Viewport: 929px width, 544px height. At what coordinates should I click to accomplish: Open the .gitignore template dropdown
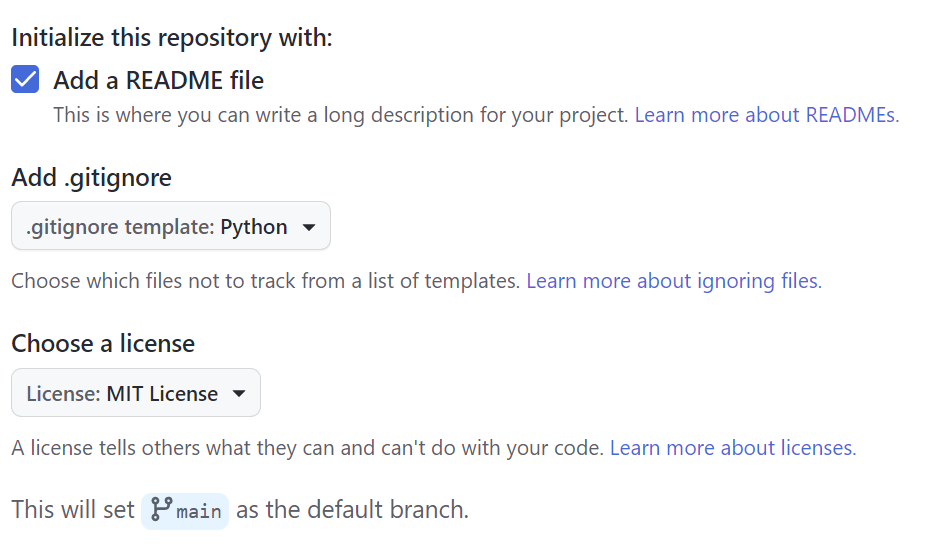[x=170, y=227]
